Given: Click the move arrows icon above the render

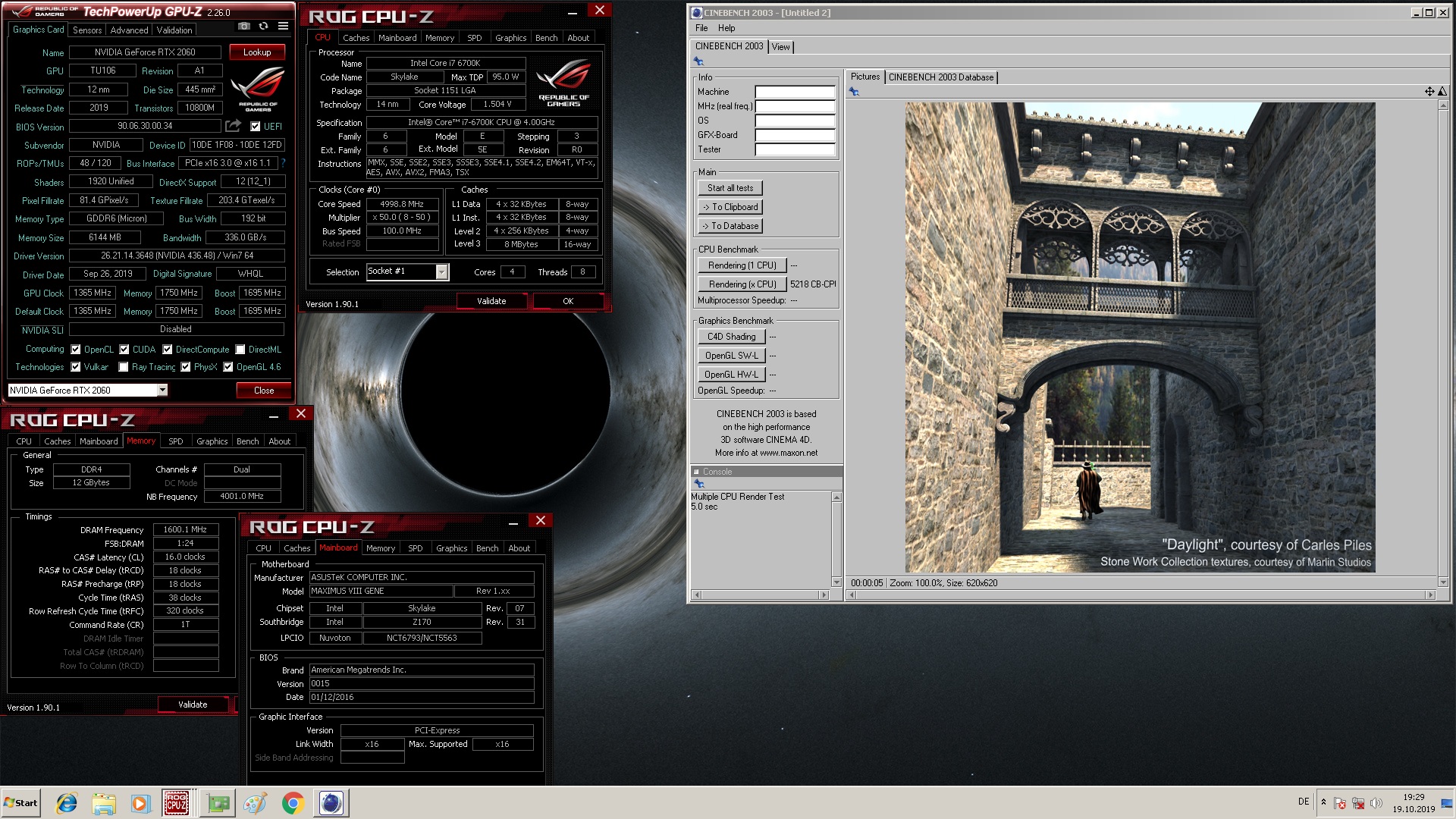Looking at the screenshot, I should (x=1429, y=92).
